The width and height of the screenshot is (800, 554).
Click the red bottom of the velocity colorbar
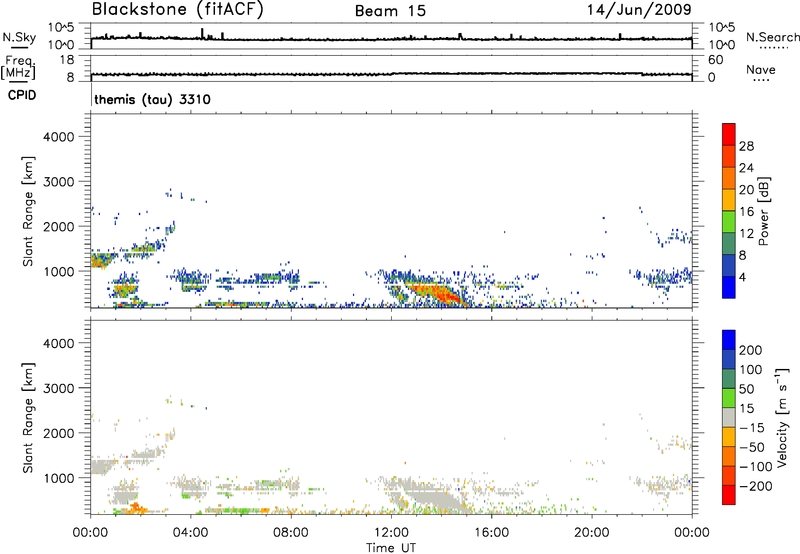729,495
